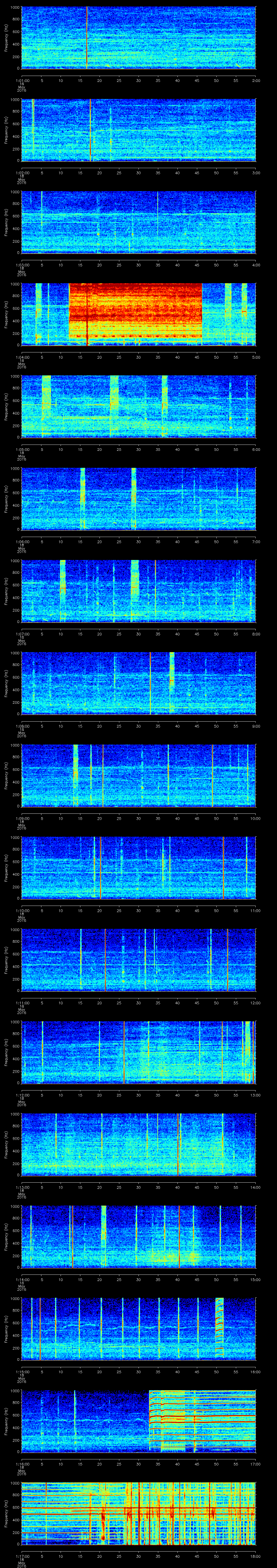The image size is (277, 1568).
Task: Click the '17:00' end time label
Action: coord(255,1463)
